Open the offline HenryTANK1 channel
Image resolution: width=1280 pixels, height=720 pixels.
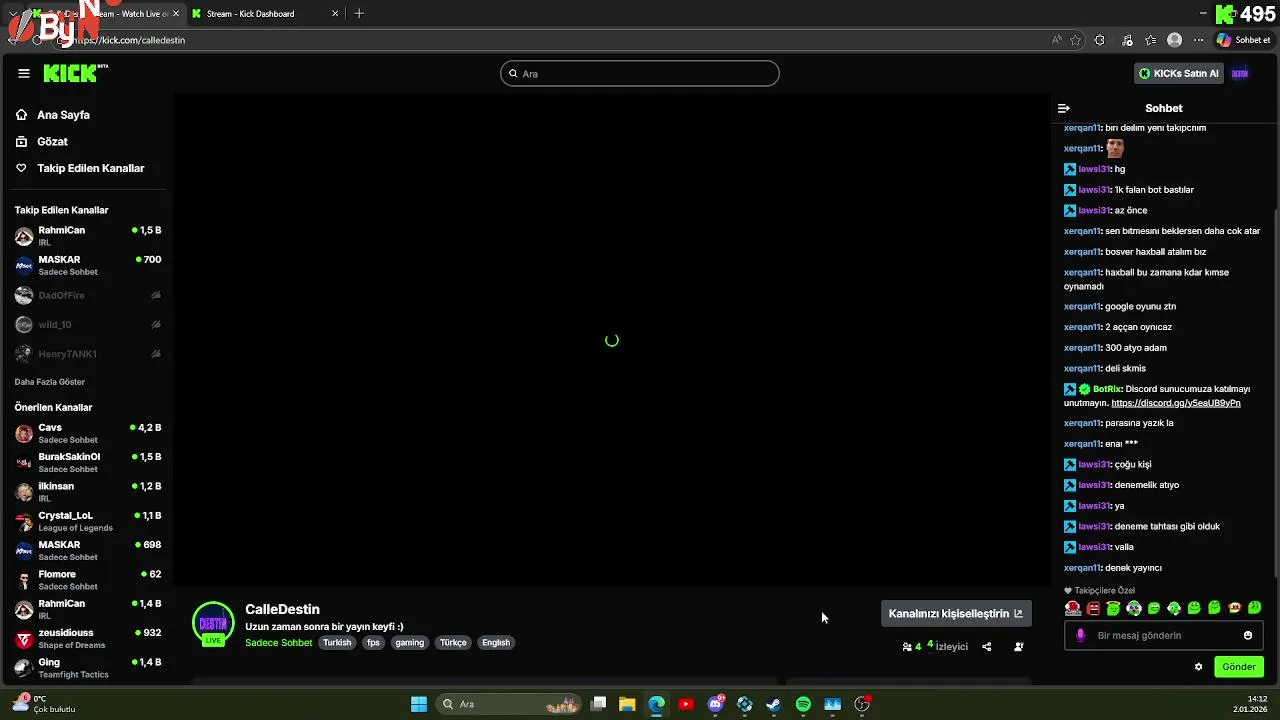88,354
